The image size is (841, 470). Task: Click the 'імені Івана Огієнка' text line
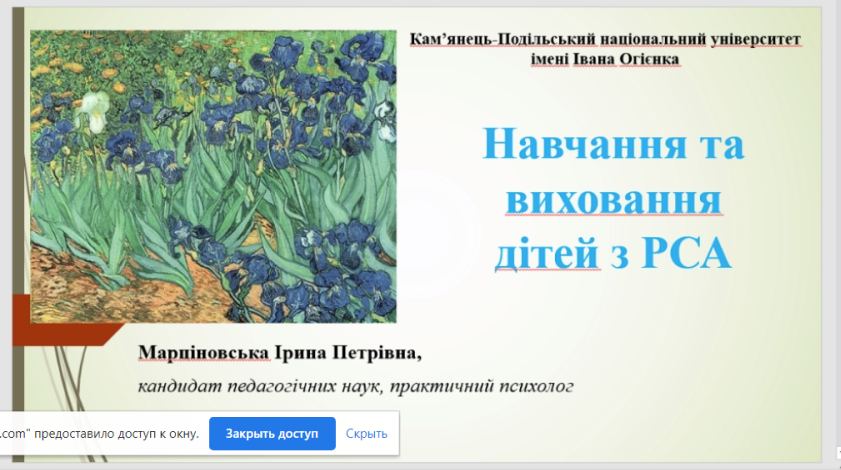[x=605, y=59]
